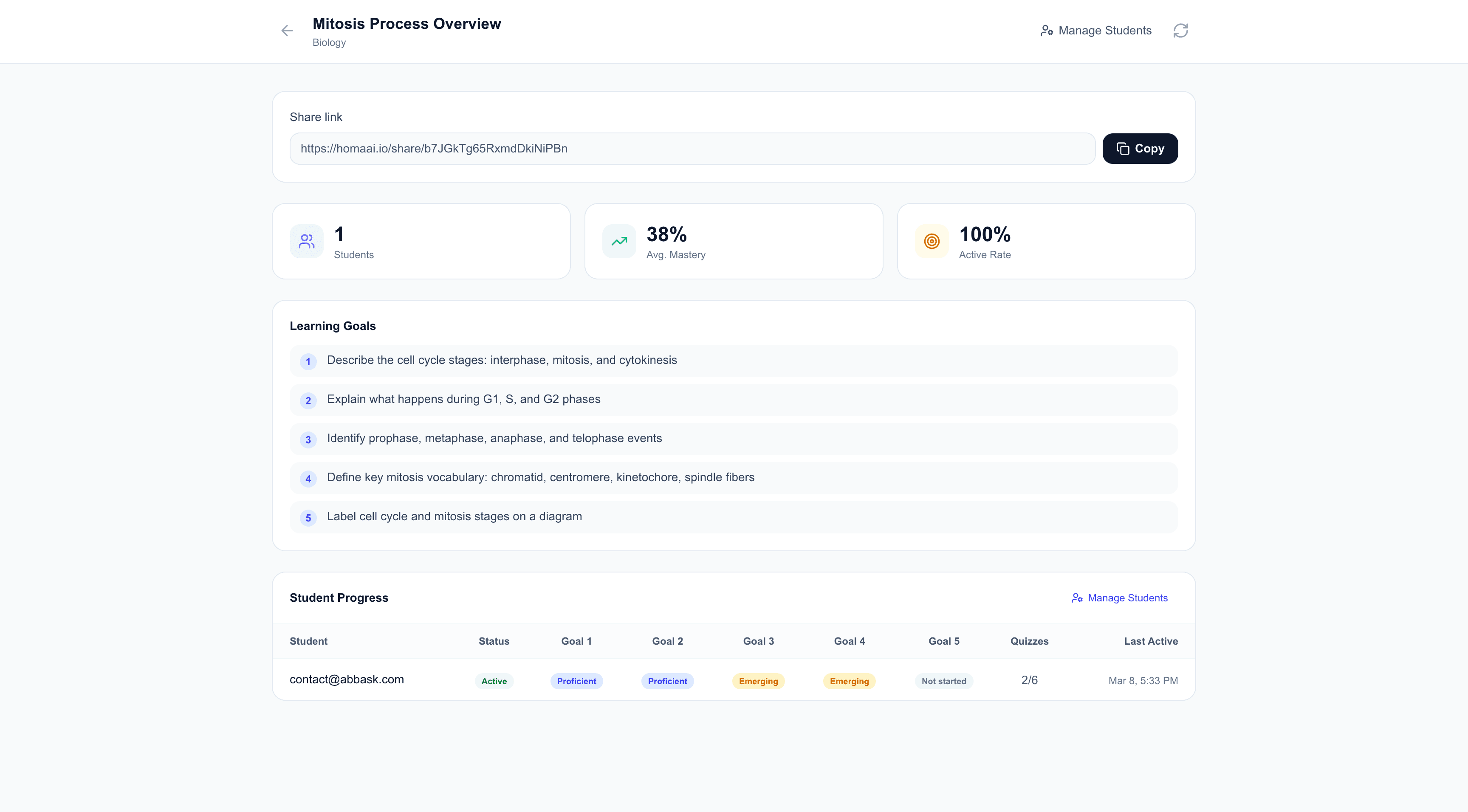Click the Manage Students person icon above the progress table
Screen dimensions: 1468x812
pyautogui.click(x=1078, y=598)
